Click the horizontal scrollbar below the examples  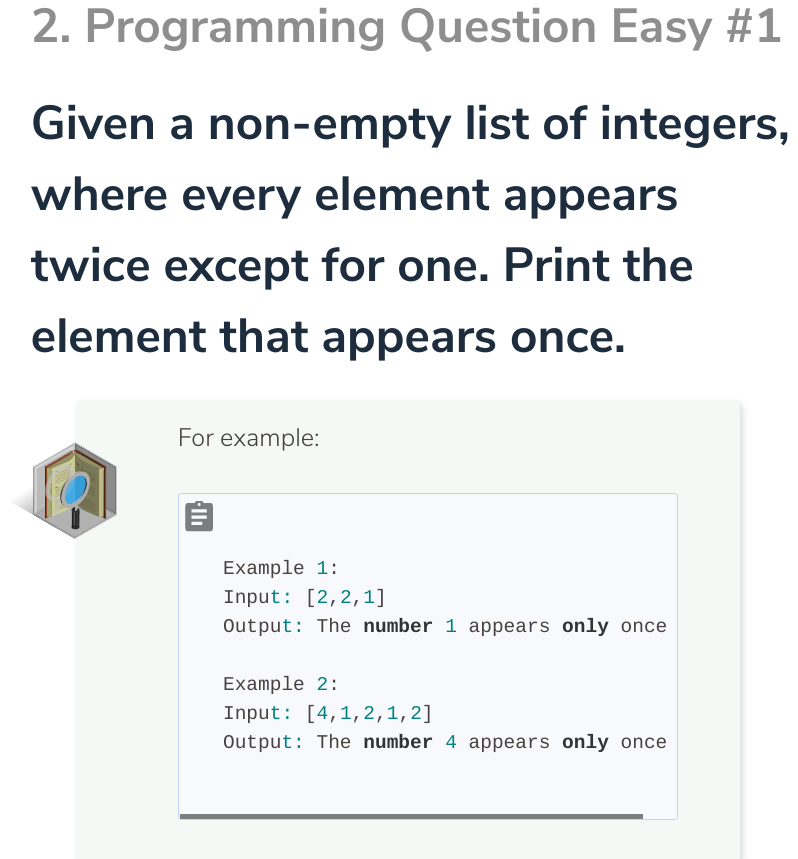[410, 816]
